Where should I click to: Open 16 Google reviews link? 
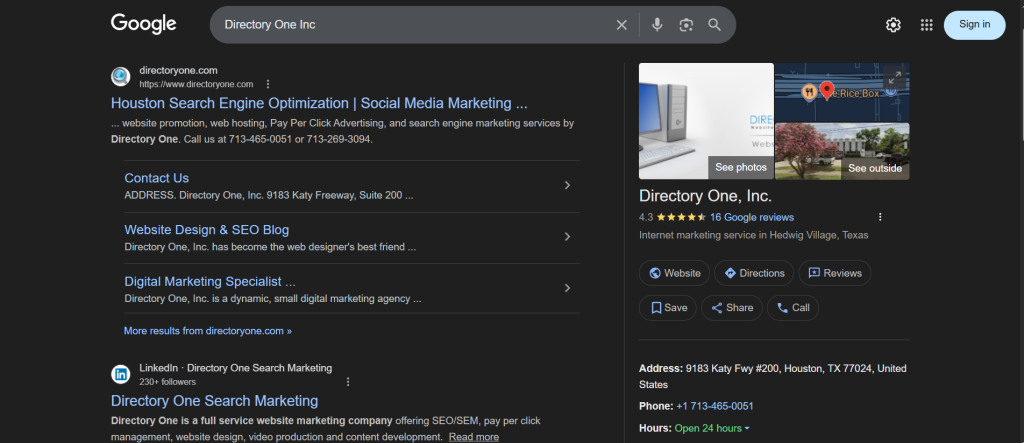pyautogui.click(x=751, y=217)
